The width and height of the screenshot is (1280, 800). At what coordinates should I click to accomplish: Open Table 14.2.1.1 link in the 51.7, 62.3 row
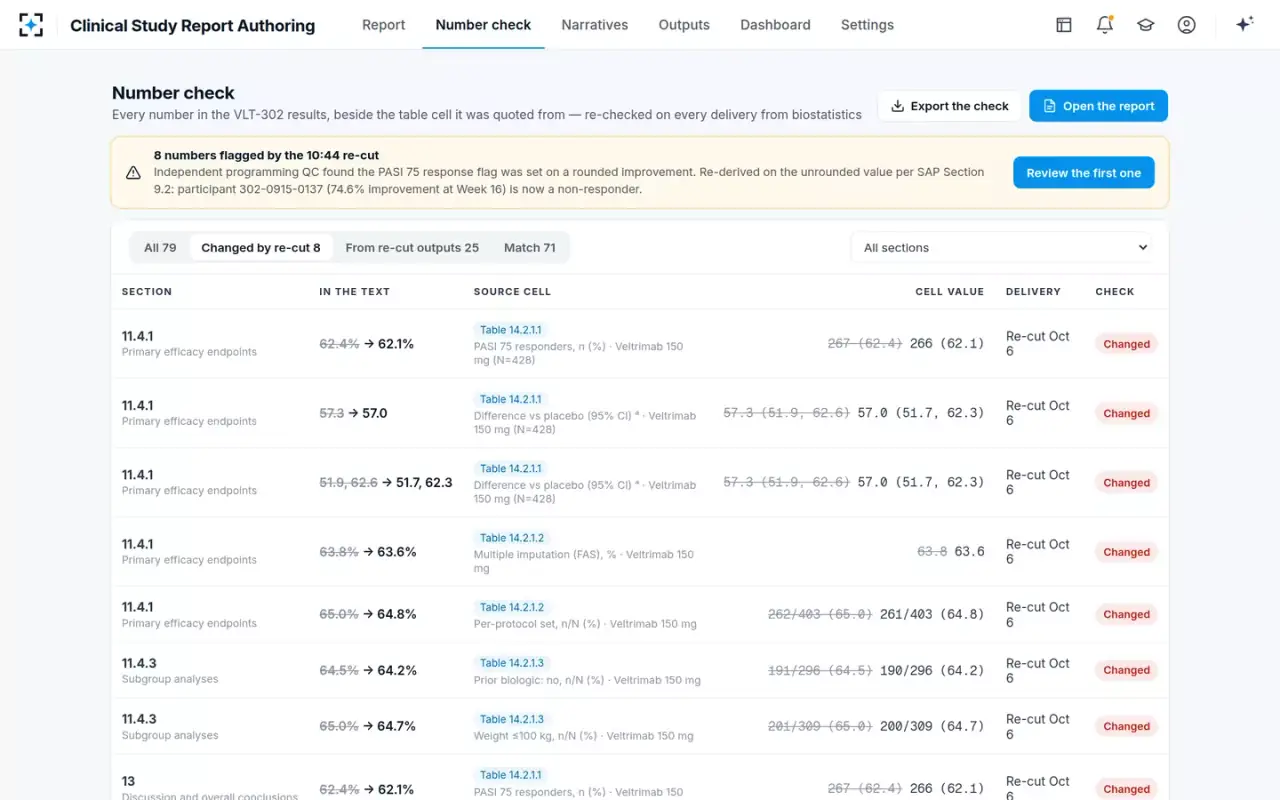510,469
